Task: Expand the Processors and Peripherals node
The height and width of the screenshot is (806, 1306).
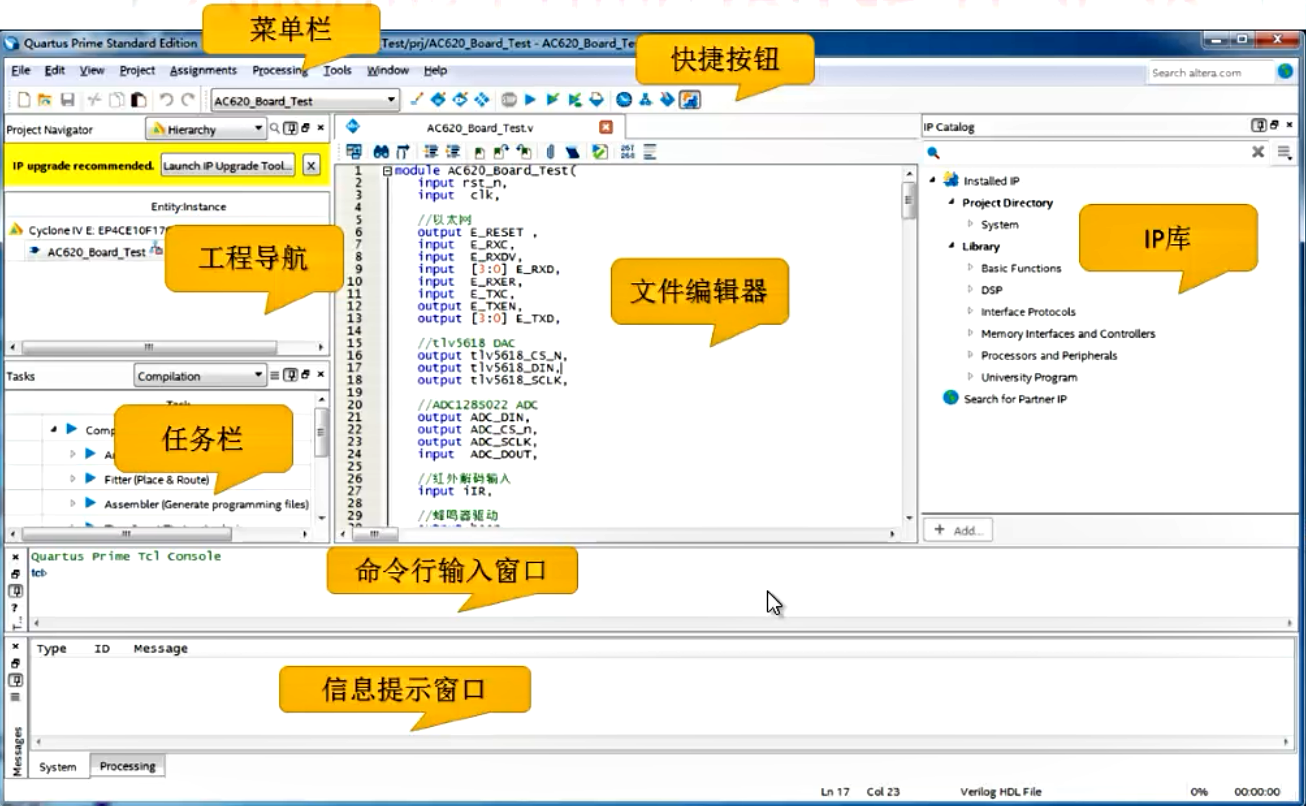Action: (x=970, y=355)
